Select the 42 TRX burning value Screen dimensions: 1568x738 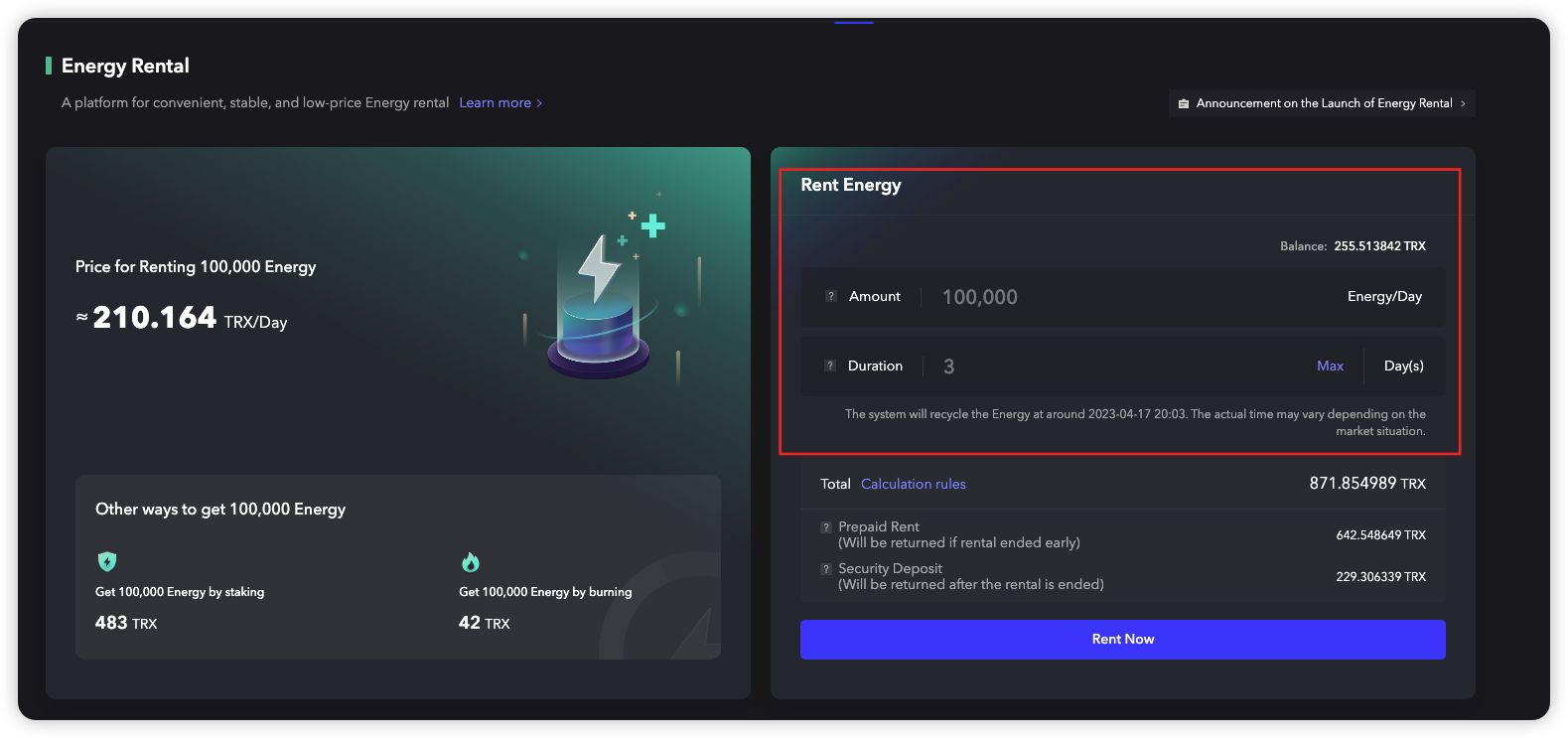(484, 623)
